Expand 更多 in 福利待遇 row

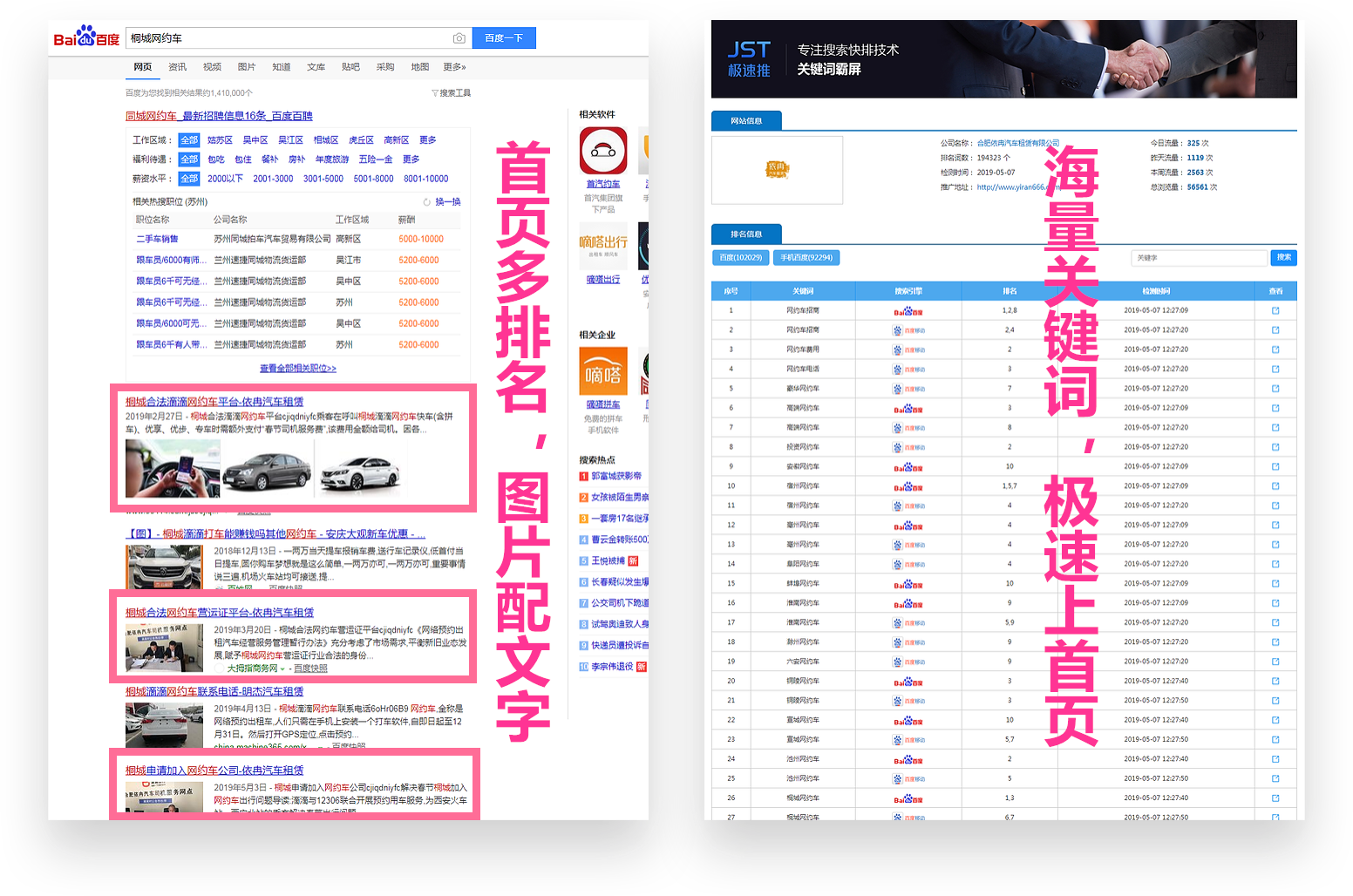coord(411,160)
